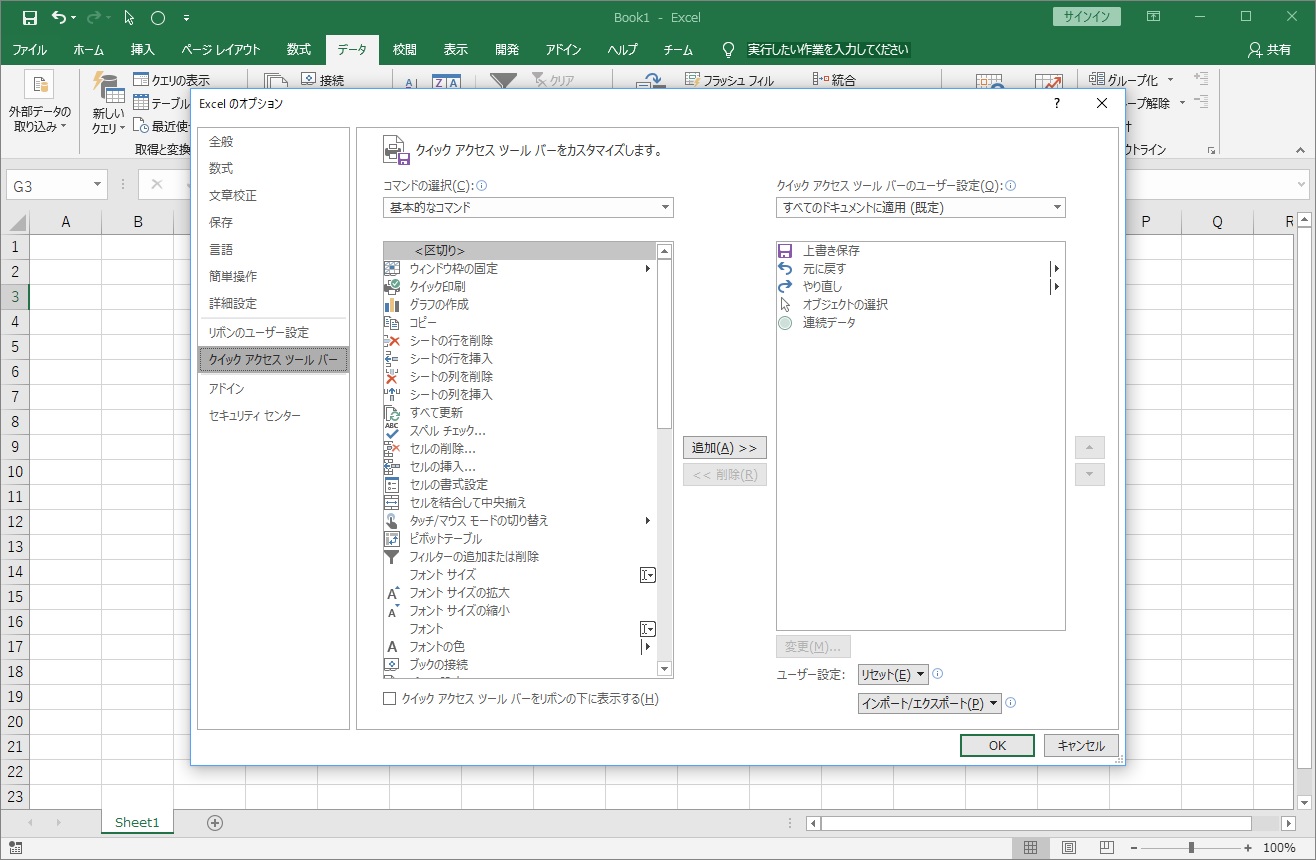Expand the Name Box dropdown showing G3
Viewport: 1316px width, 860px height.
[97, 185]
